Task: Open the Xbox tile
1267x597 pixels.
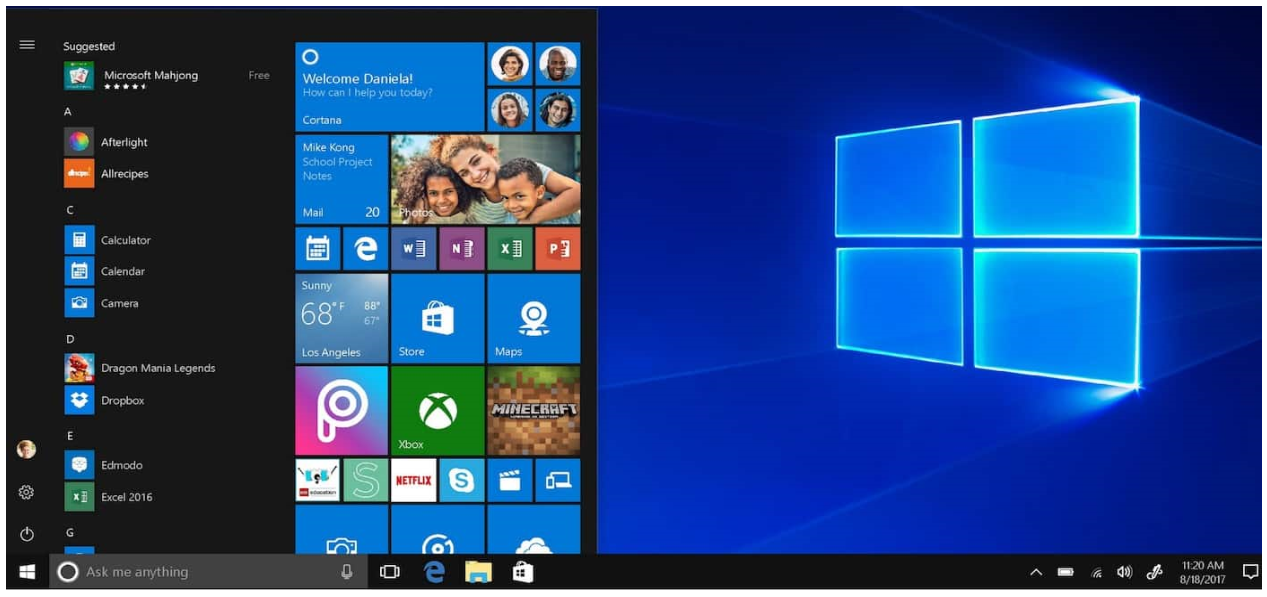Action: click(437, 411)
